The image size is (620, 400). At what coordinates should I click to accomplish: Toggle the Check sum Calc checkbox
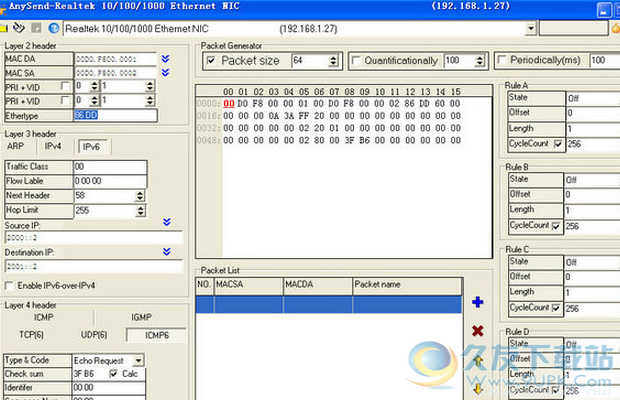[113, 374]
